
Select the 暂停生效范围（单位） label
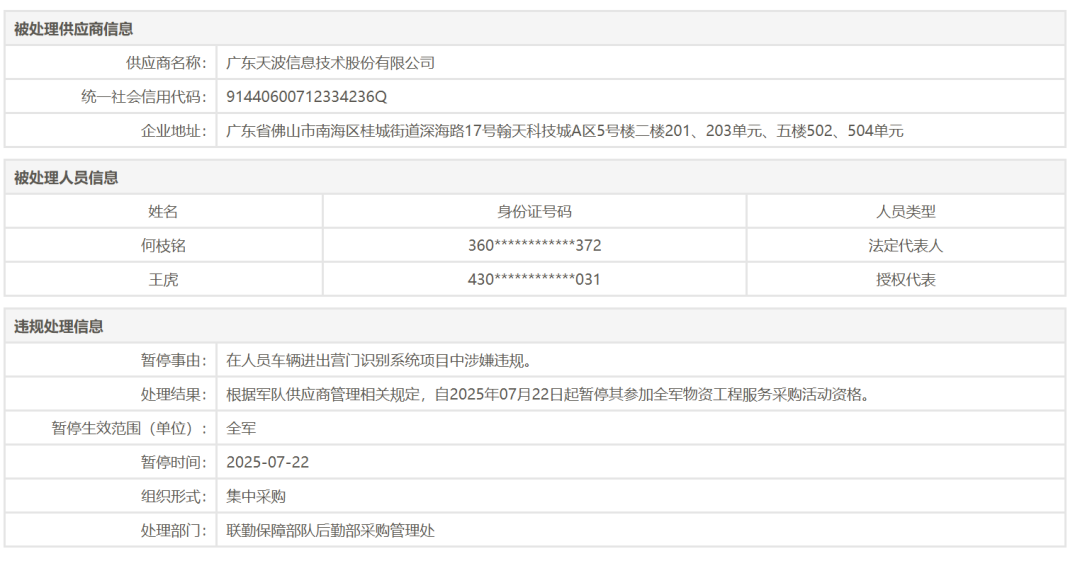point(129,428)
